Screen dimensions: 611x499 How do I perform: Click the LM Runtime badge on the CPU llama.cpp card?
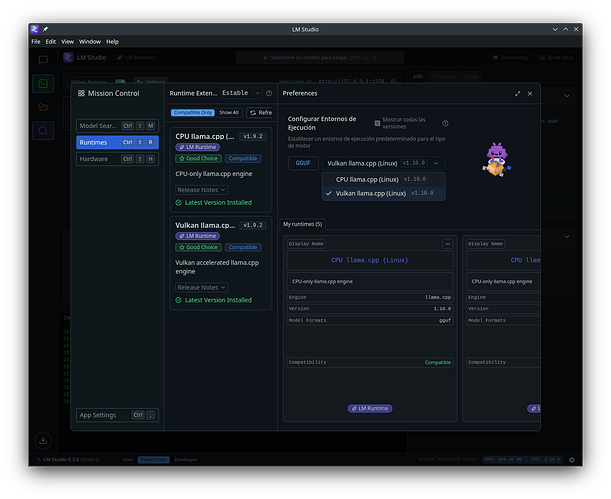click(x=198, y=147)
